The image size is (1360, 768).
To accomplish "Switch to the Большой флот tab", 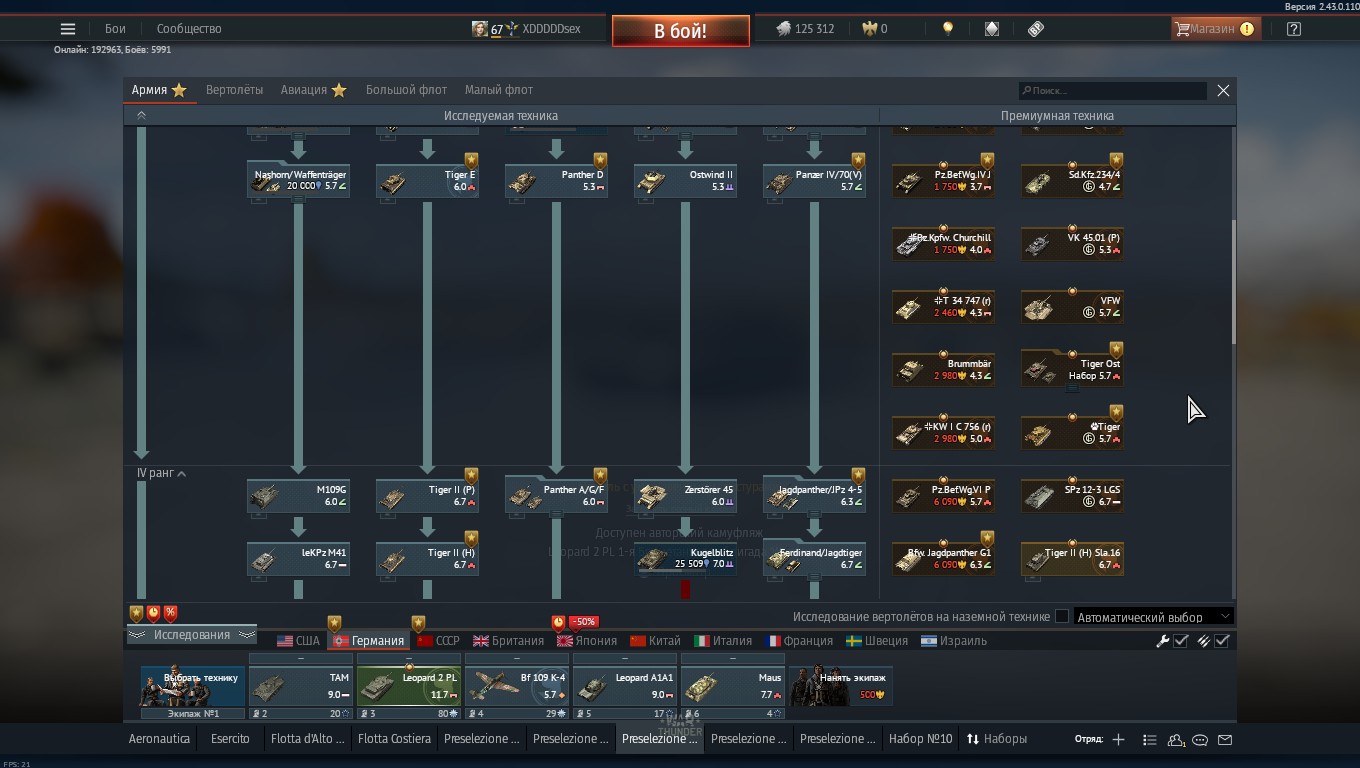I will coord(406,90).
